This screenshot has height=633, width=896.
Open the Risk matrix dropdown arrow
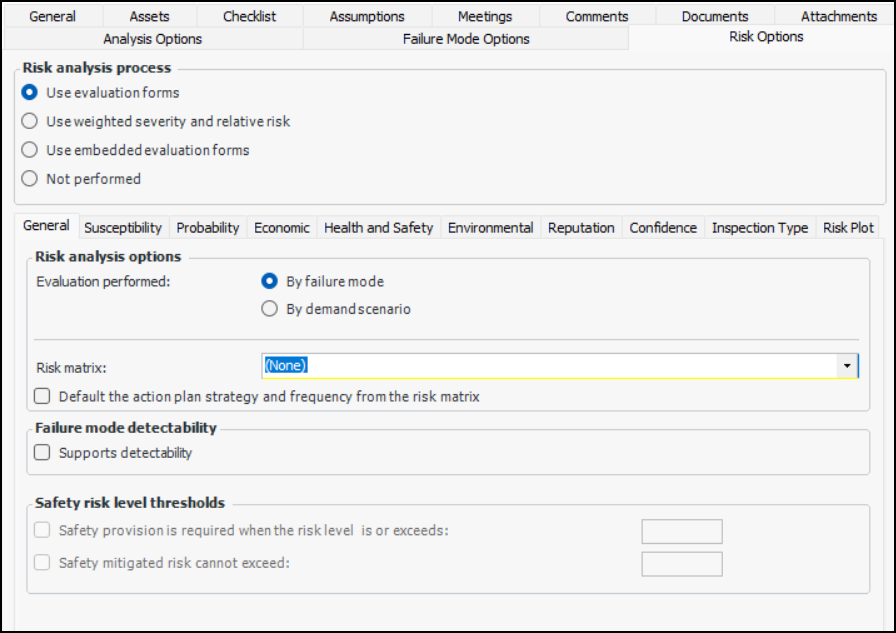(847, 366)
